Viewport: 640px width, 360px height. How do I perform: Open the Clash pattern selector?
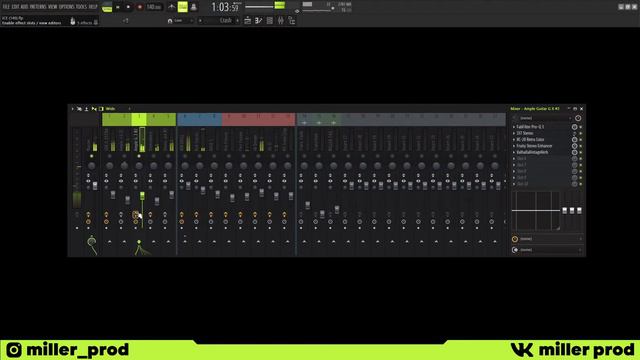coord(219,20)
